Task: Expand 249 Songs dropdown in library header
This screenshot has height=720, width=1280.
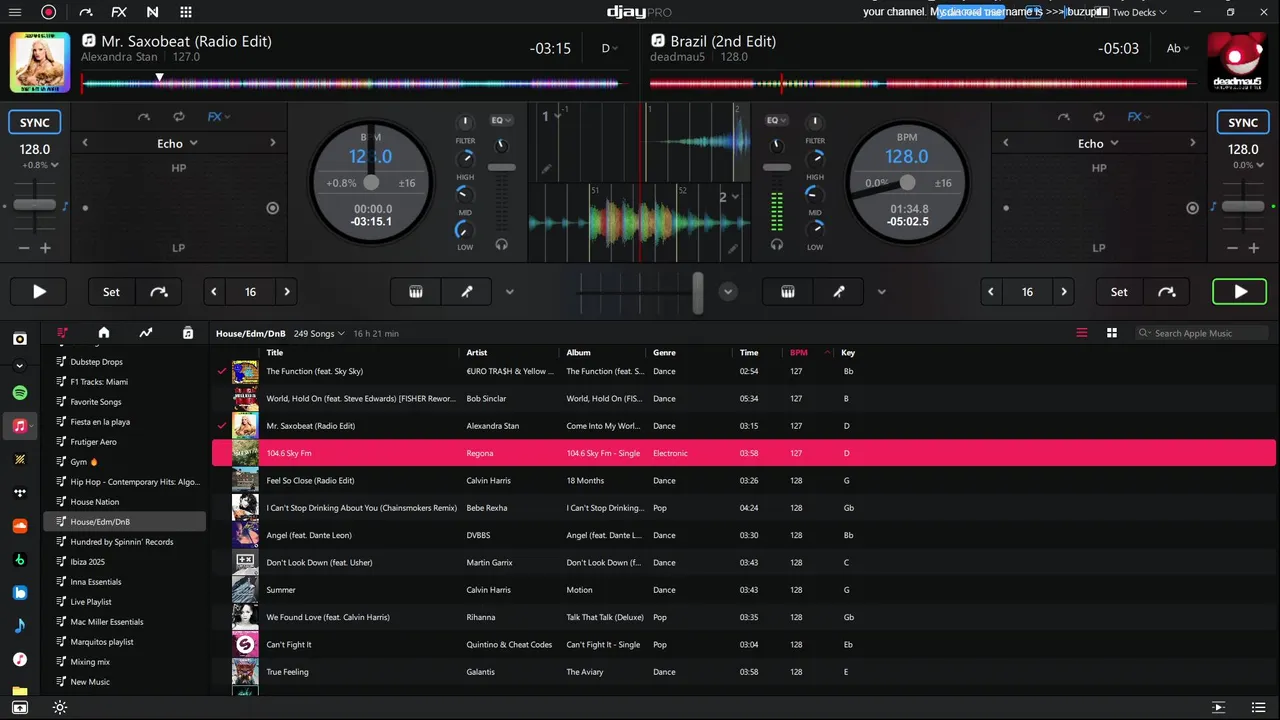Action: (318, 333)
